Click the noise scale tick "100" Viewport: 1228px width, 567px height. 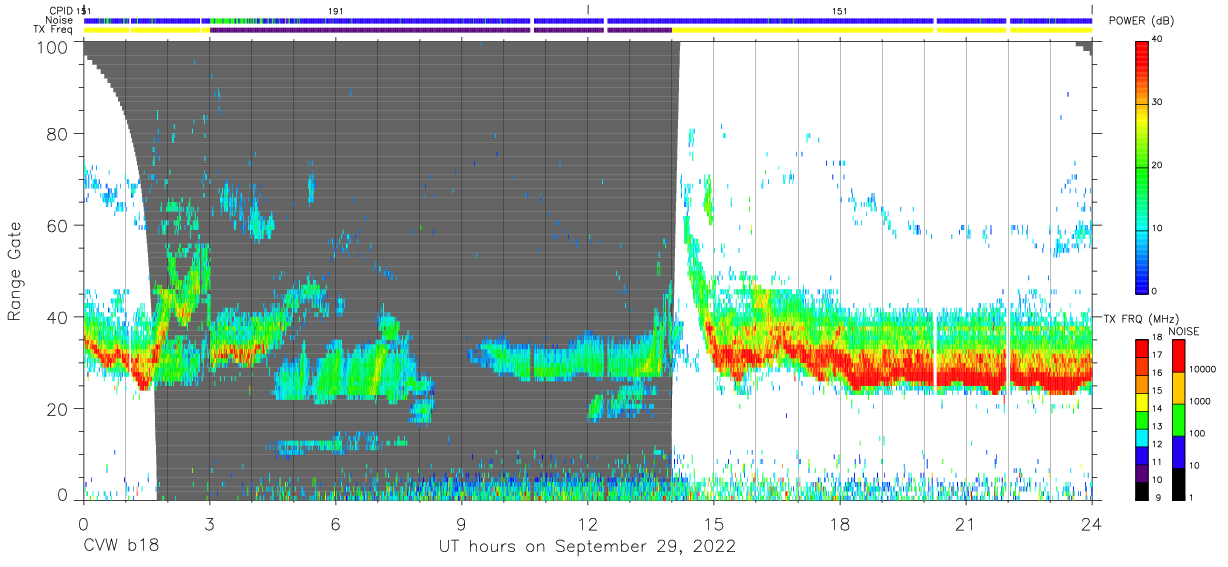pos(1196,434)
